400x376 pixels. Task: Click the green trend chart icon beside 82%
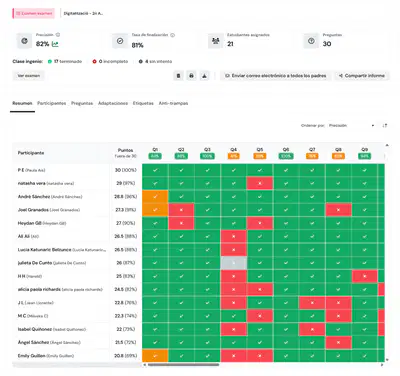click(x=55, y=44)
